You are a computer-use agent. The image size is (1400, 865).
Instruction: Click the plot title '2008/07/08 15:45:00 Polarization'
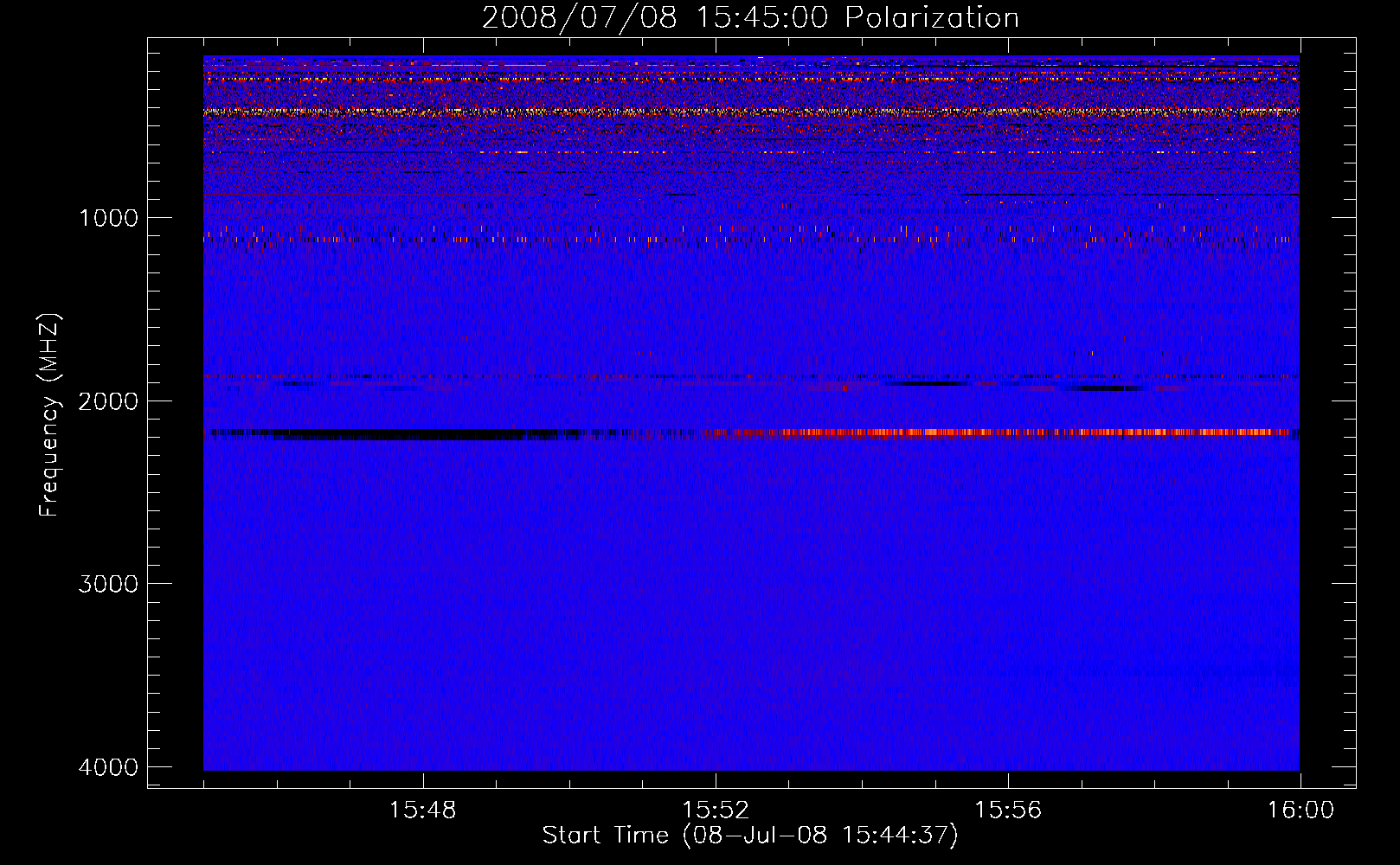tap(750, 18)
